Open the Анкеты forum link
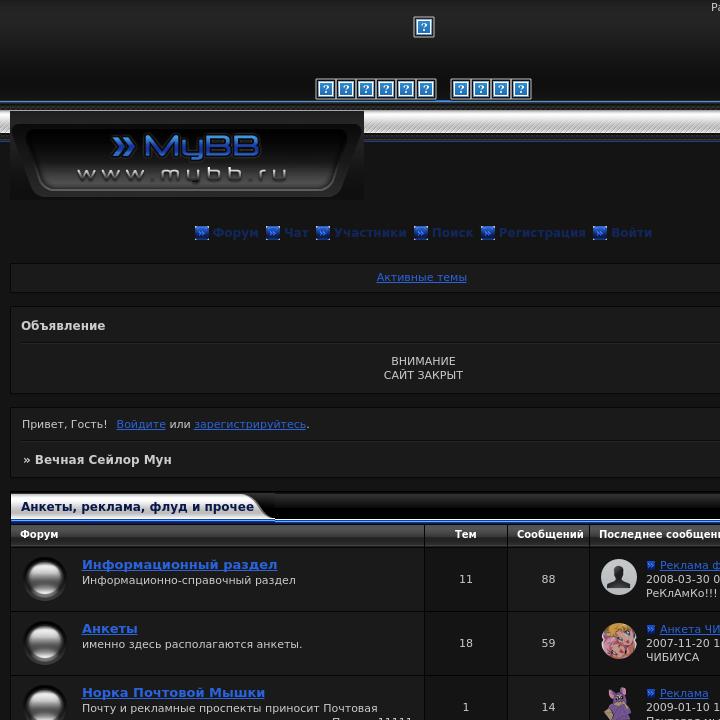The height and width of the screenshot is (720, 720). (110, 629)
